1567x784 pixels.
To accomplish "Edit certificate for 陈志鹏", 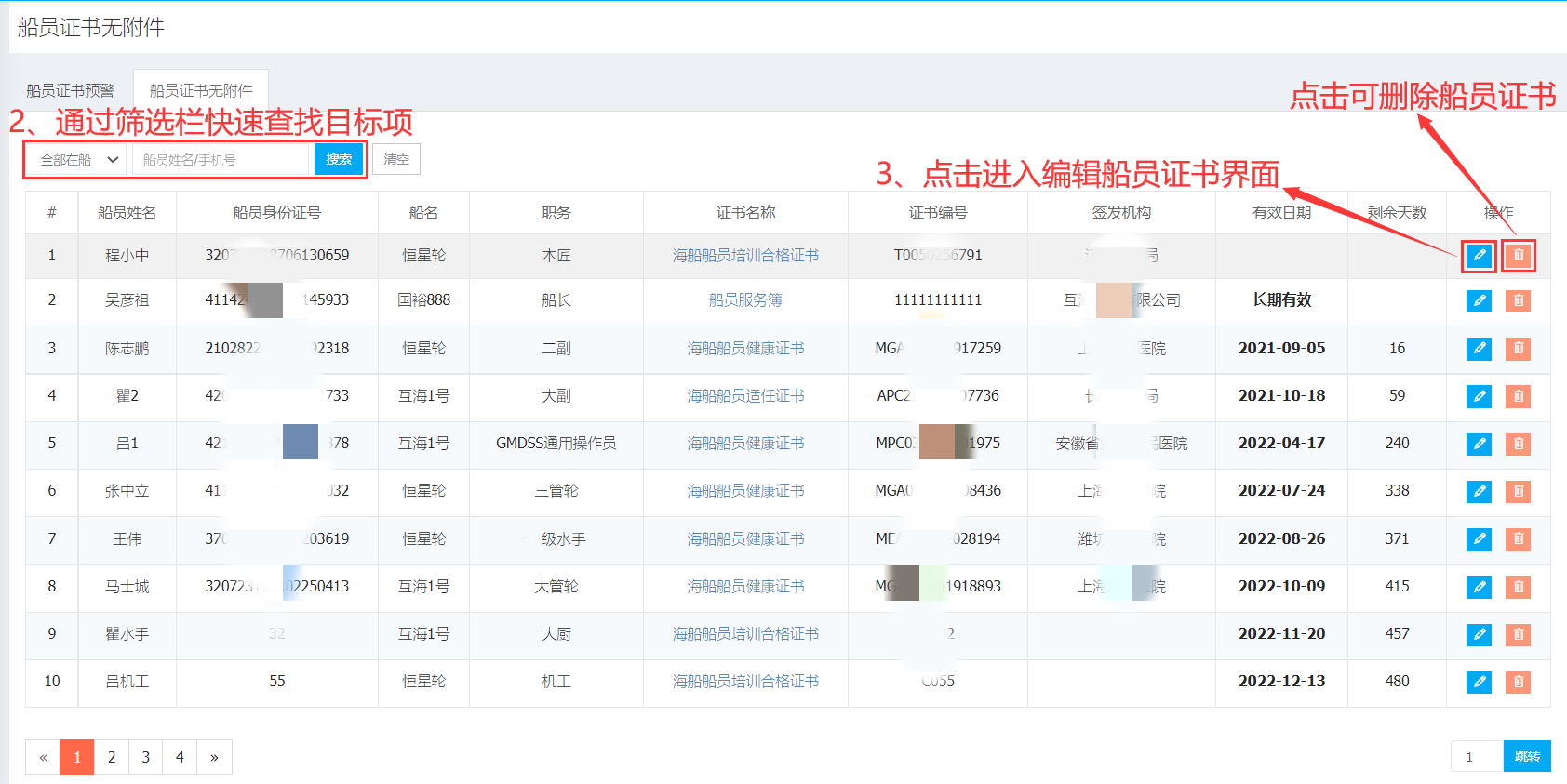I will click(1479, 349).
